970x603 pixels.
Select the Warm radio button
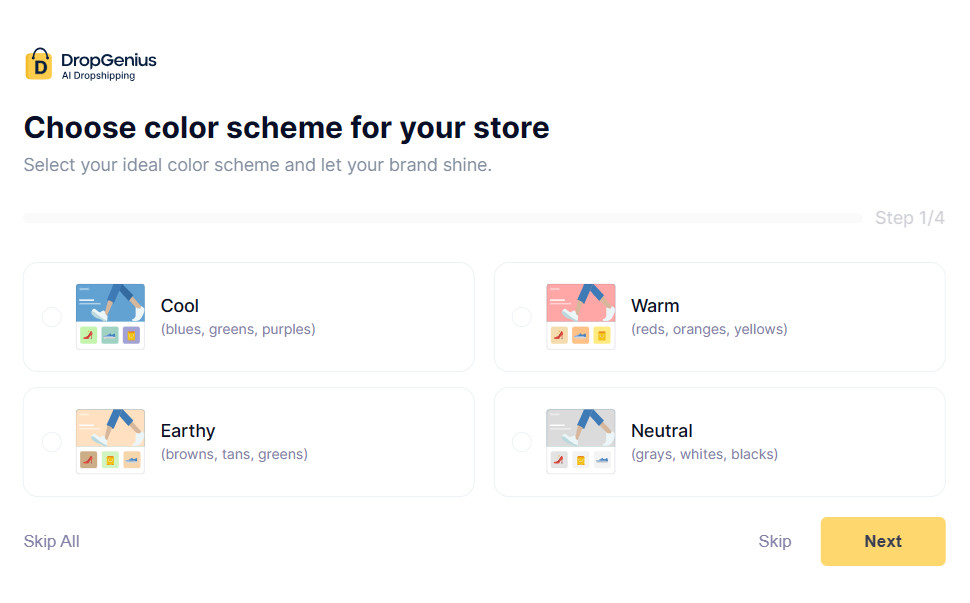[x=521, y=316]
